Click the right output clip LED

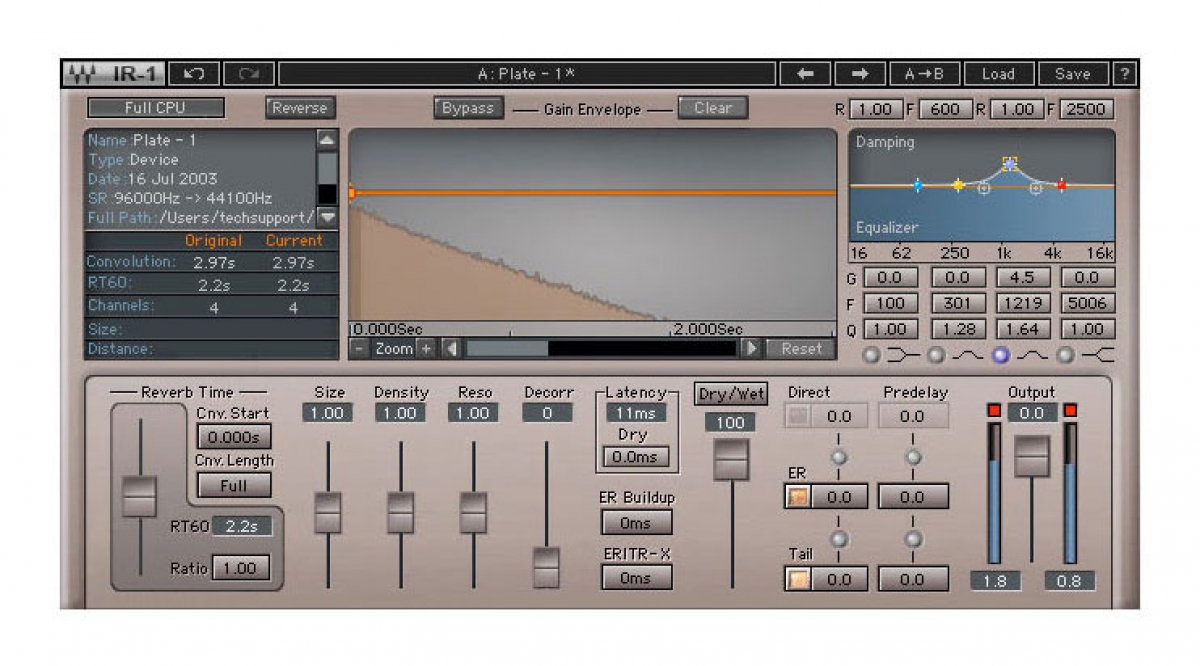(x=1070, y=411)
